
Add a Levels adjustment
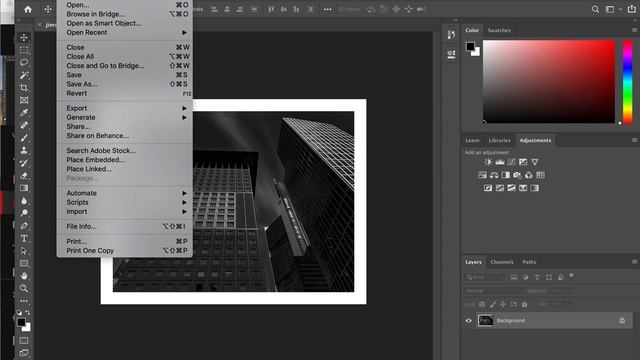pos(500,162)
